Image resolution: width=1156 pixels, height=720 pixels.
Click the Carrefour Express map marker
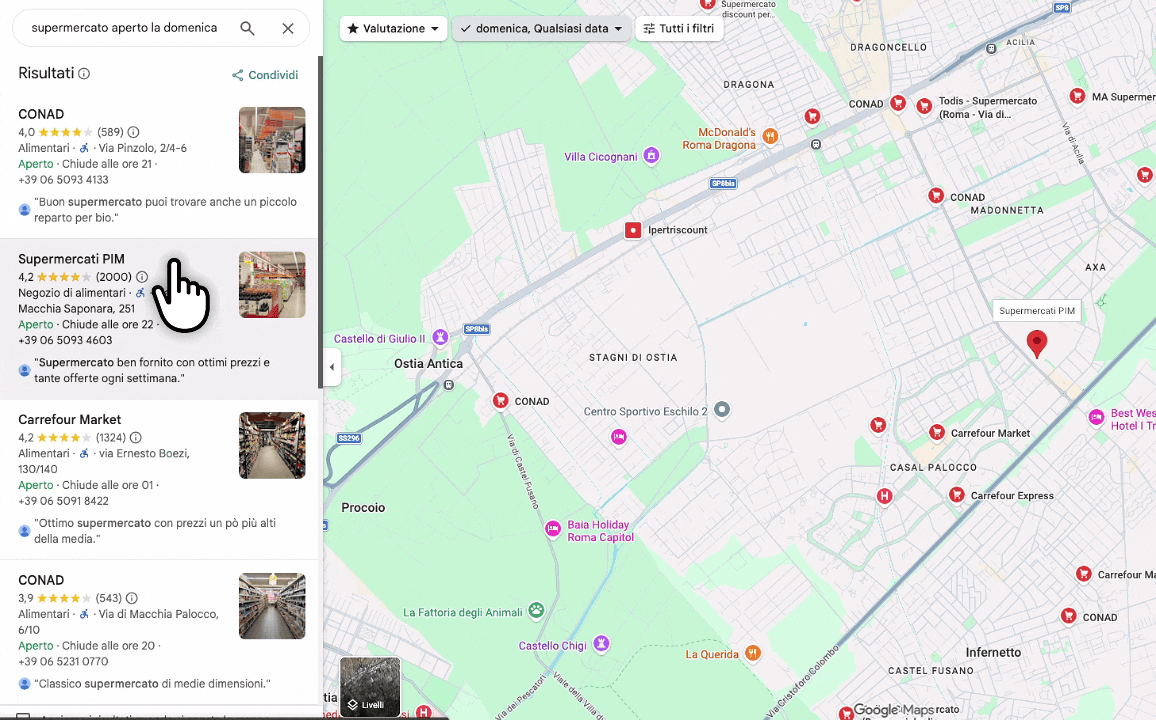coord(957,494)
